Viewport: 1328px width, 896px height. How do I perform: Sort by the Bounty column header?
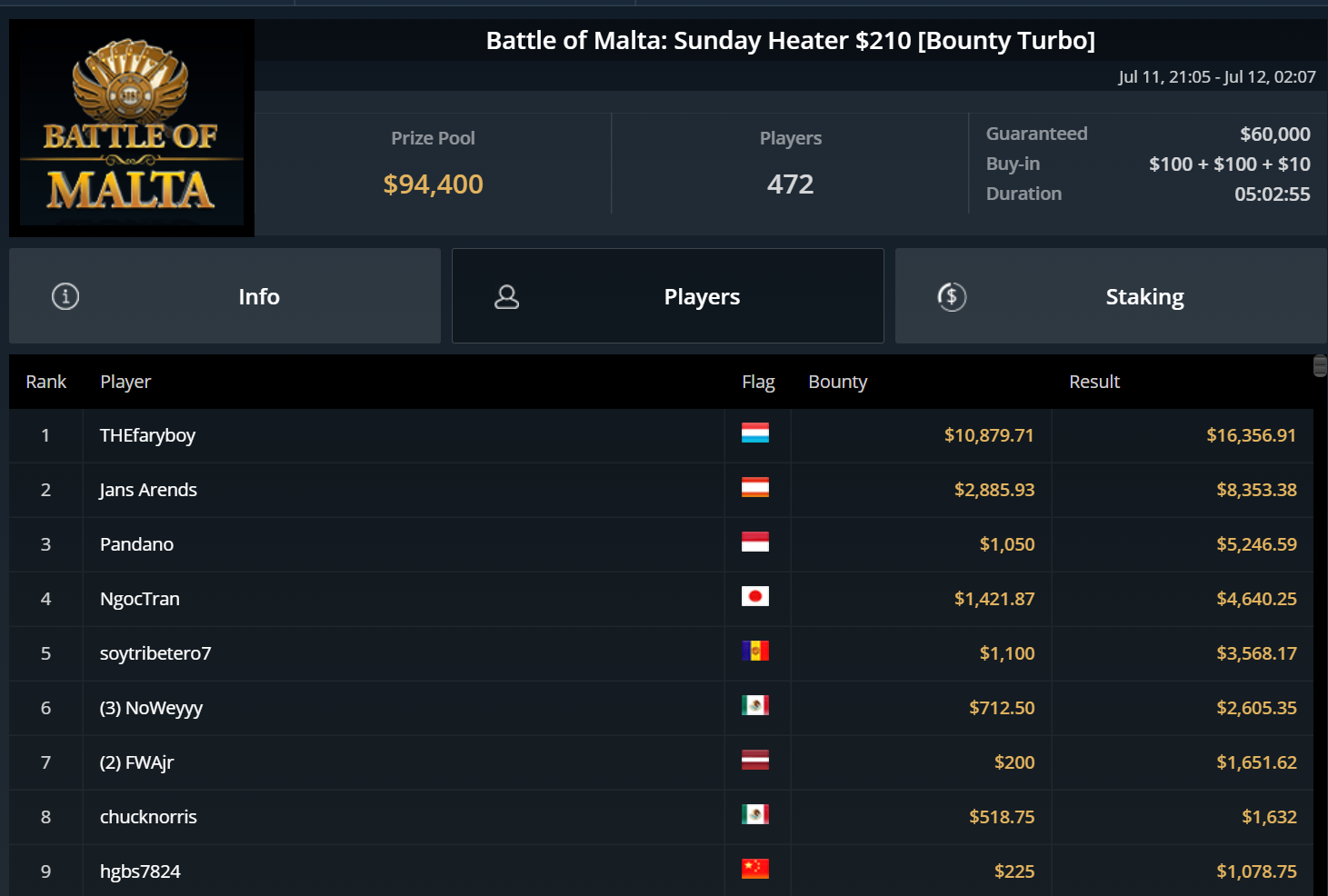837,382
